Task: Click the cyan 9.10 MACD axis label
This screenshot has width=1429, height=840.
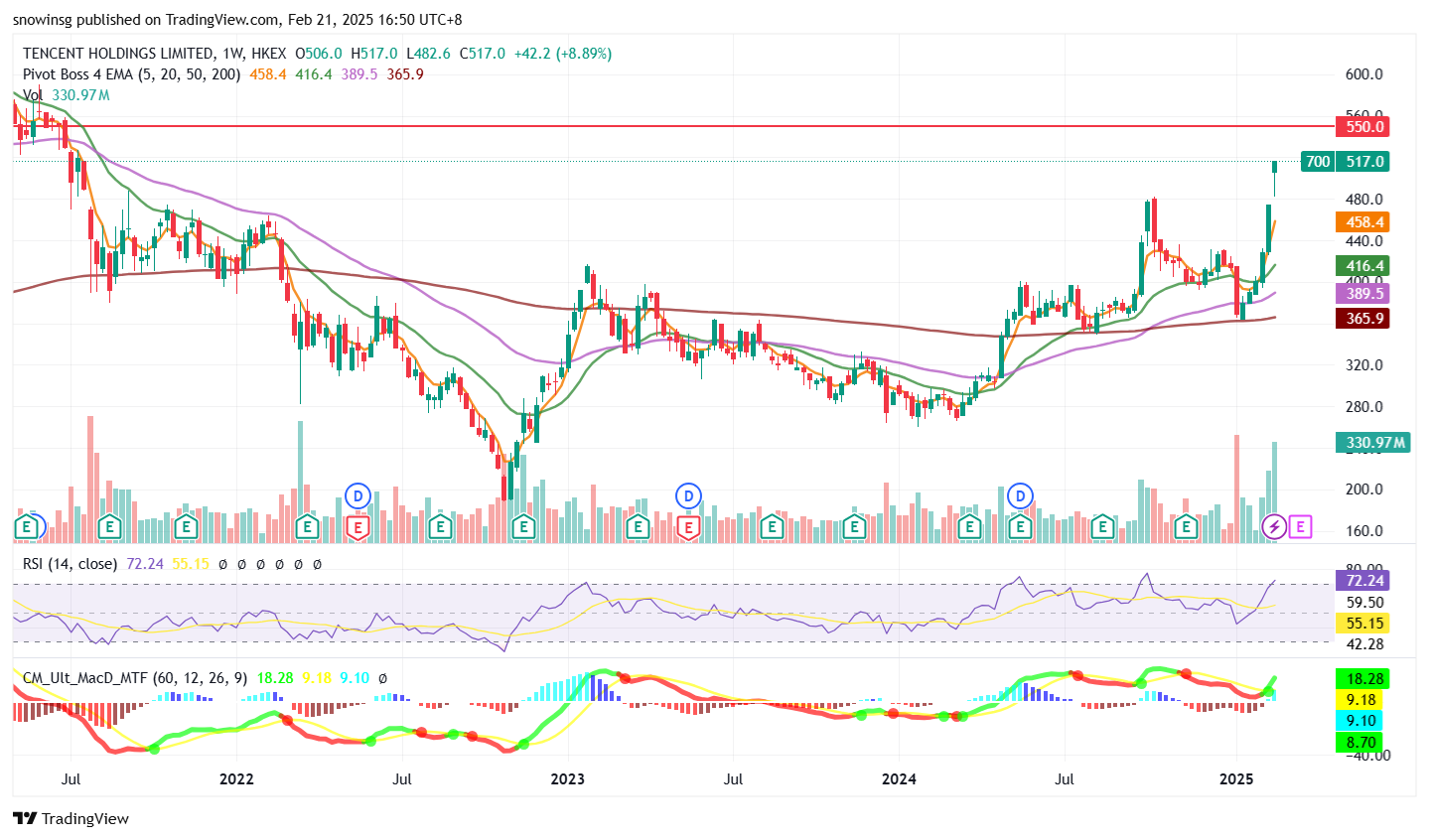Action: 1359,721
